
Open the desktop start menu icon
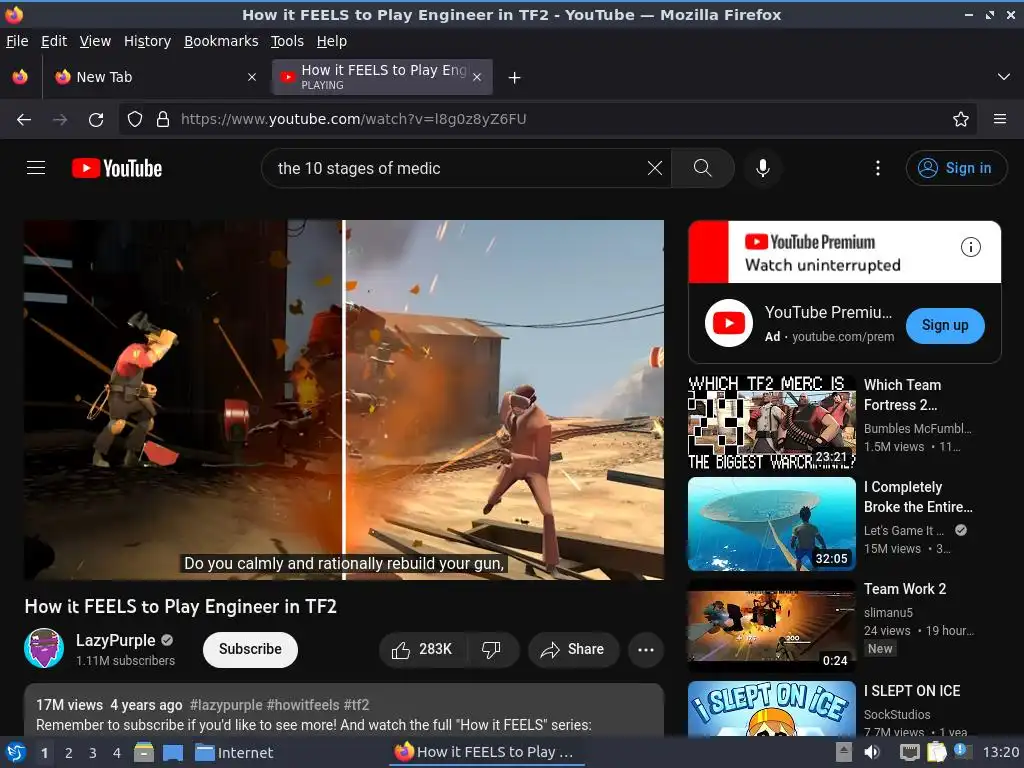pyautogui.click(x=16, y=752)
